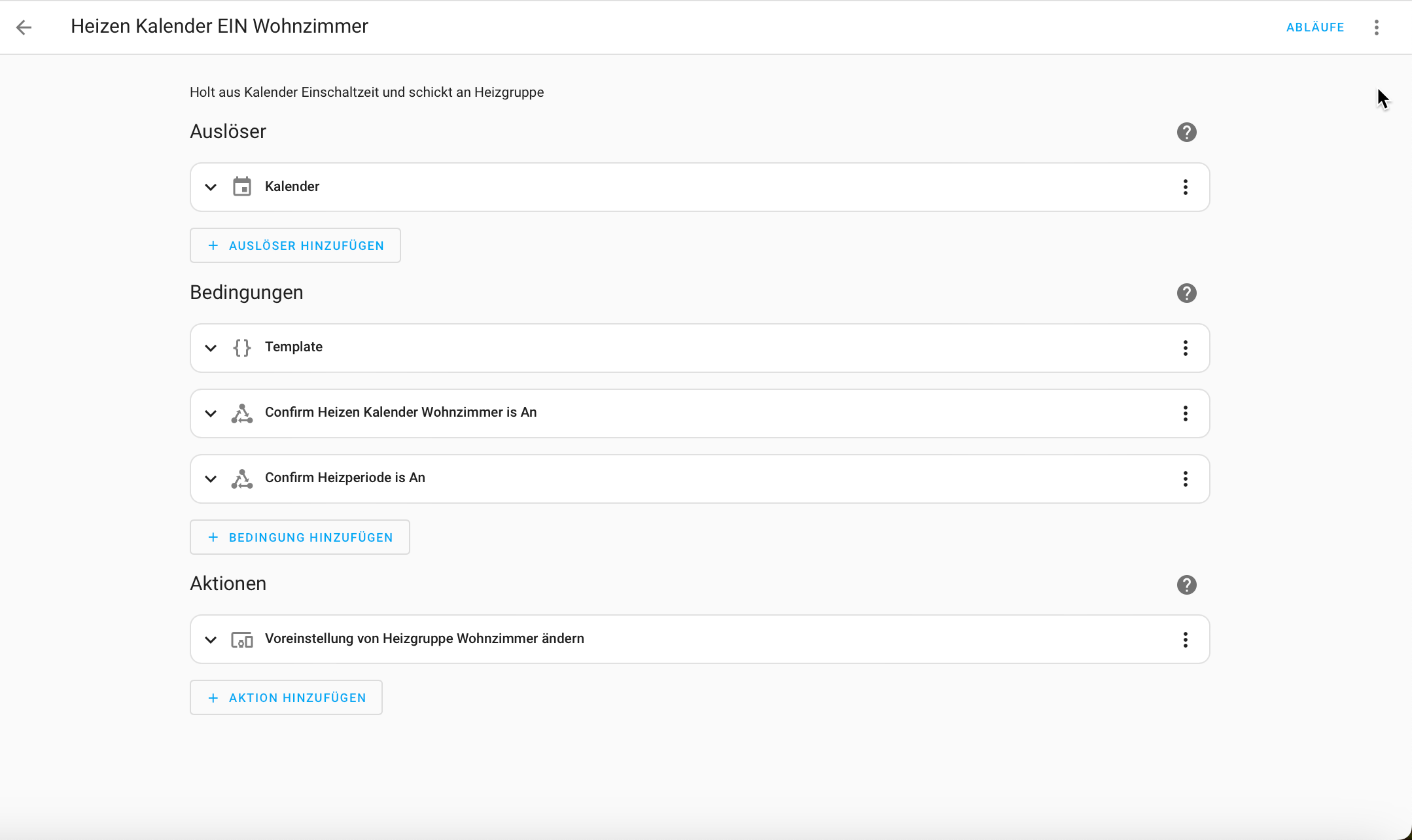Click the Kalender trigger calendar icon
The width and height of the screenshot is (1412, 840).
point(242,187)
